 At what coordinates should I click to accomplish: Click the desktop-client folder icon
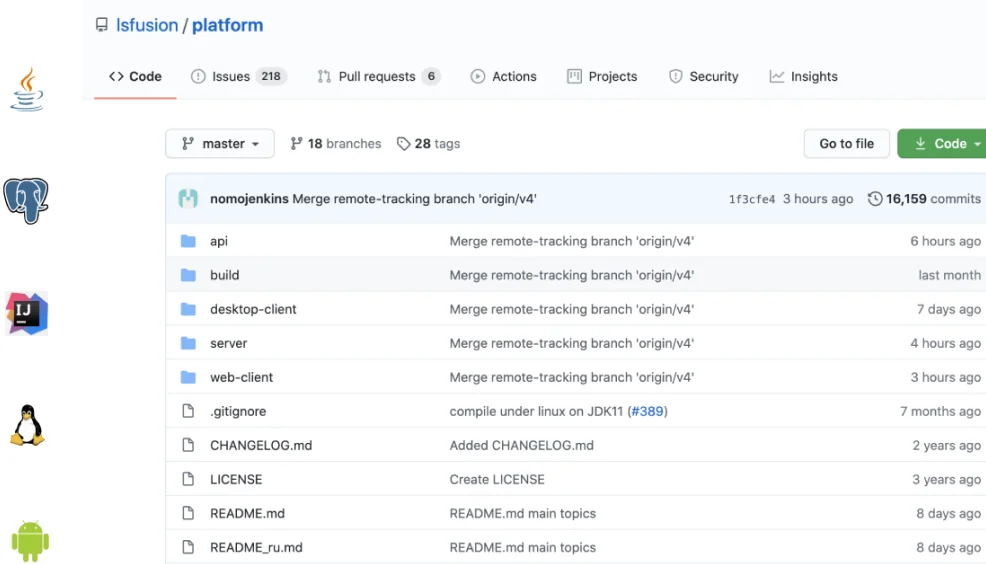[188, 309]
